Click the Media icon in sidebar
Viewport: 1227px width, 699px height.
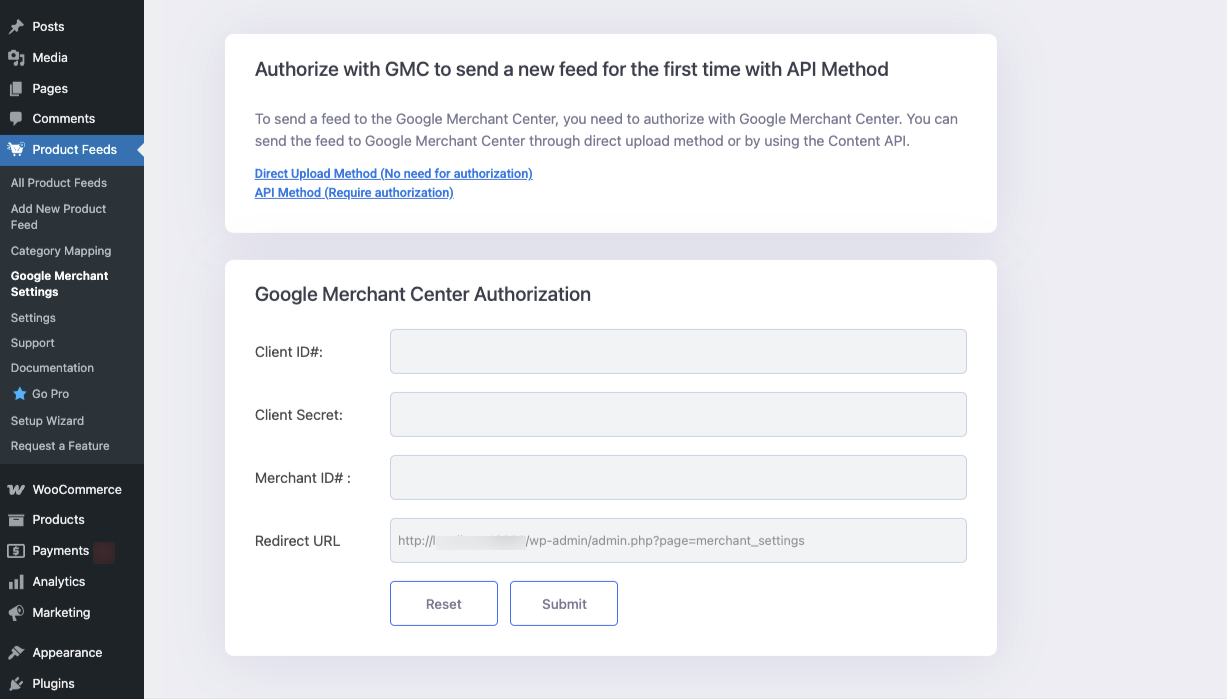point(16,58)
